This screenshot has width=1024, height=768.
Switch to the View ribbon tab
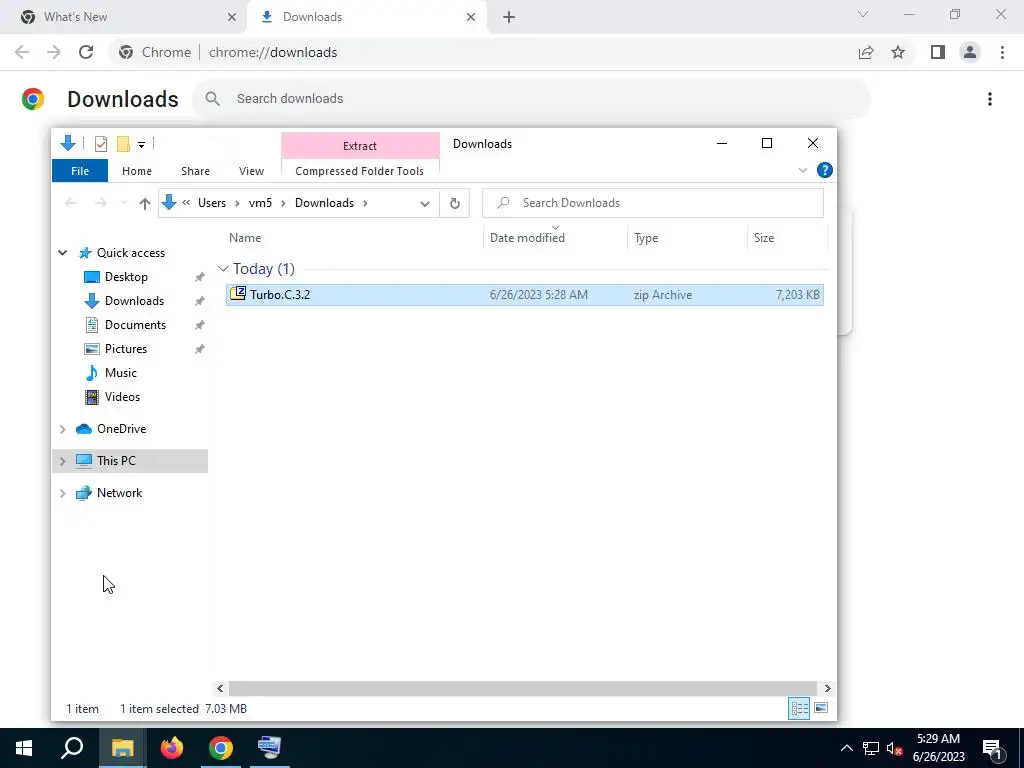coord(251,171)
